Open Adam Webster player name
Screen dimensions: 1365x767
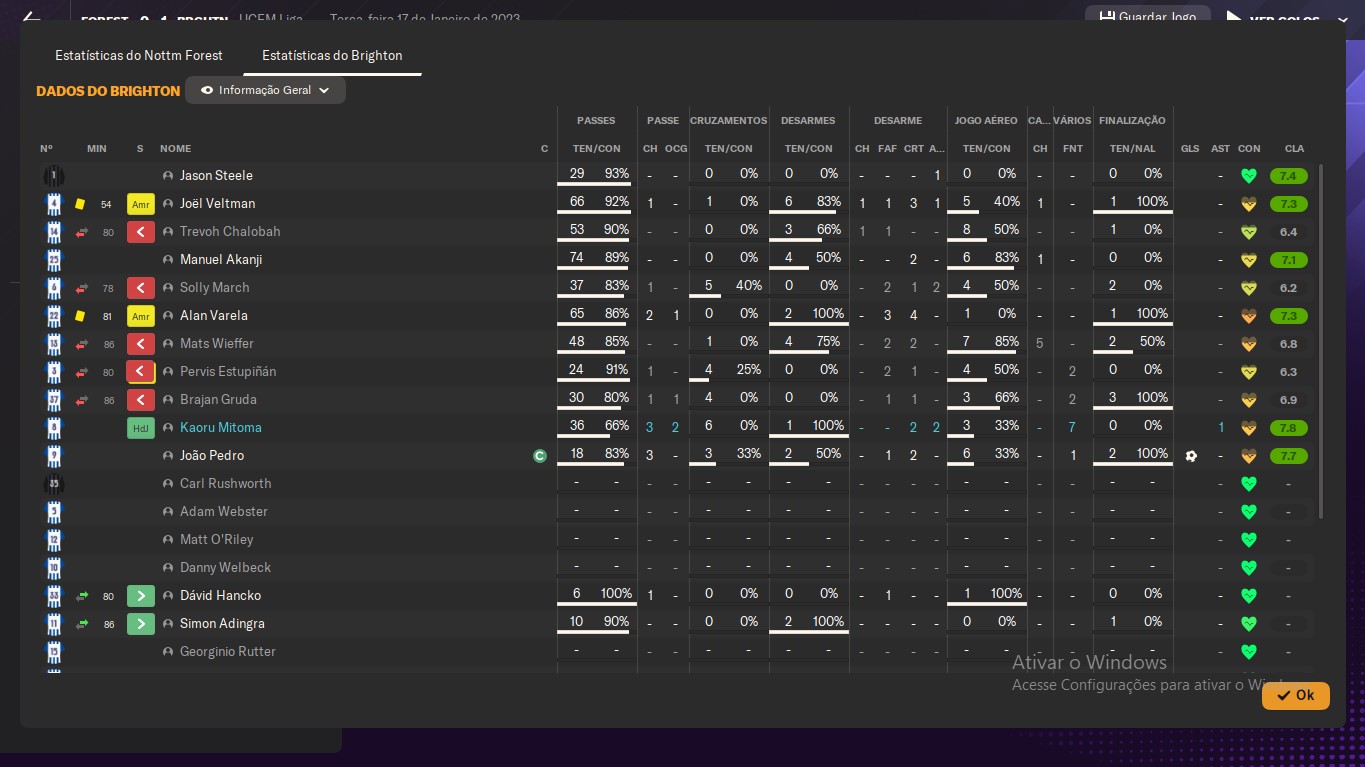pos(224,512)
